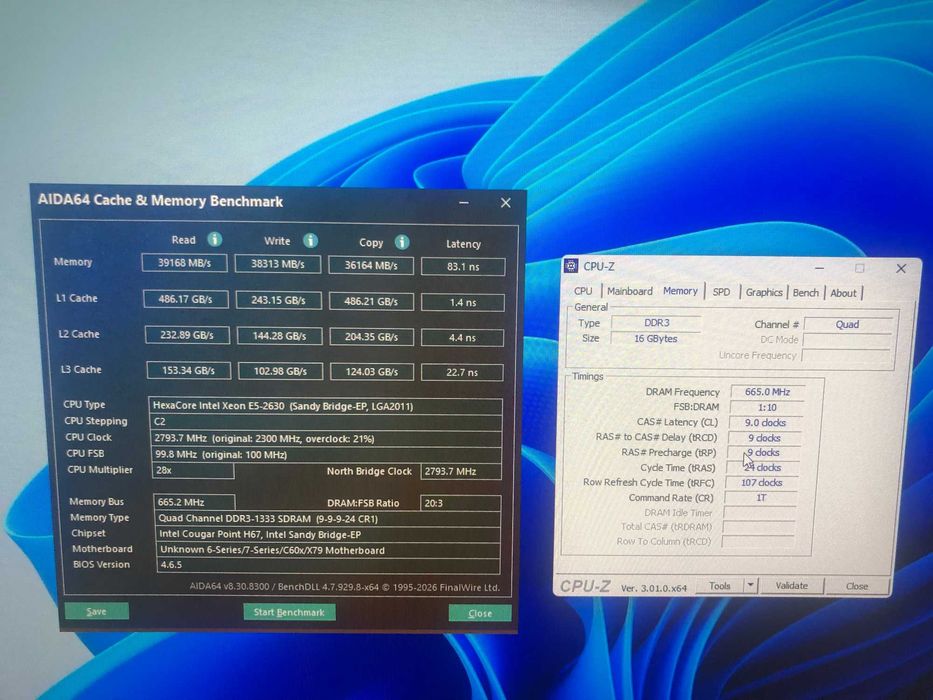Click the BIOS Version value 4.6.5
The image size is (933, 700).
click(328, 565)
